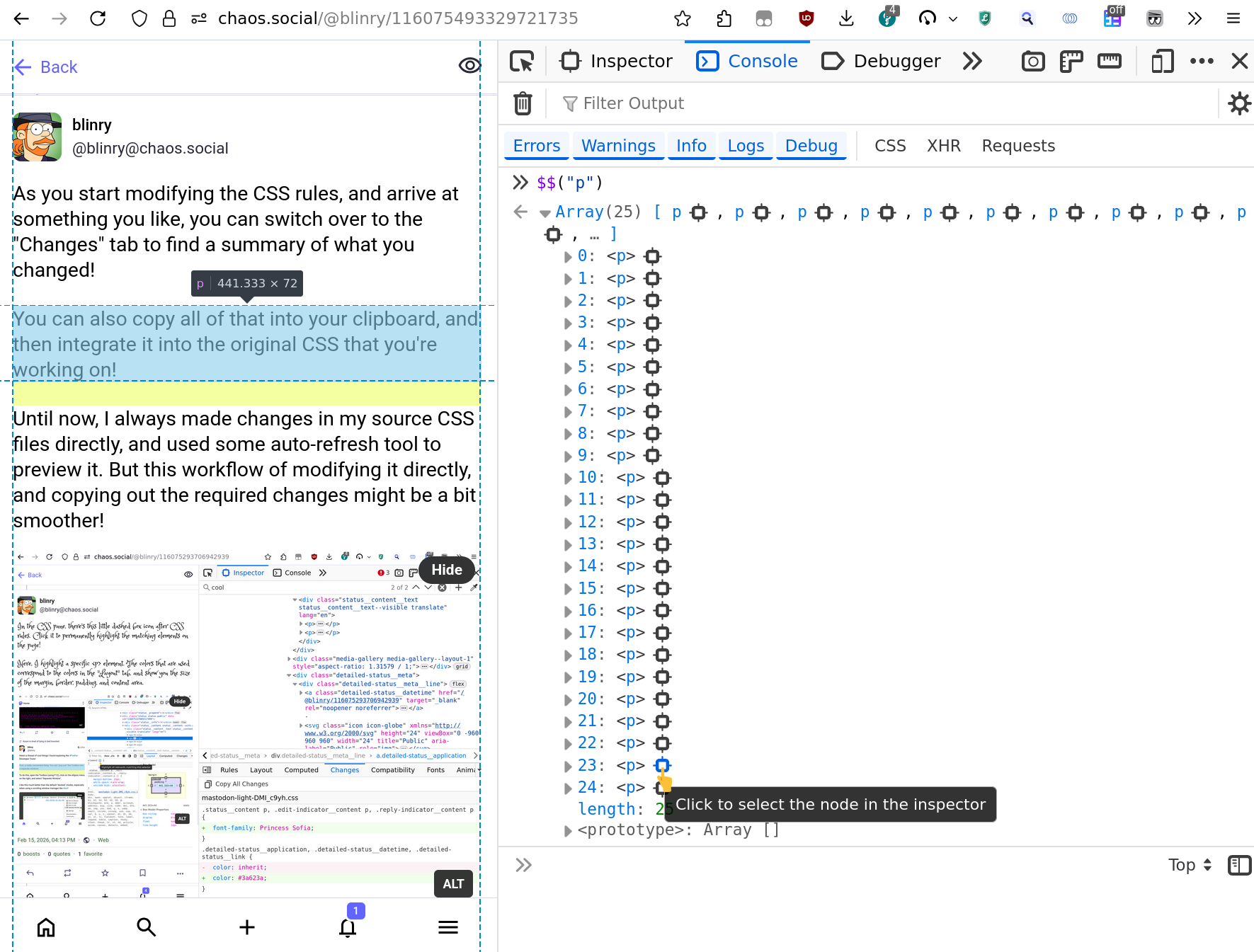The width and height of the screenshot is (1254, 952).
Task: Clear console output with trash icon
Action: [523, 103]
